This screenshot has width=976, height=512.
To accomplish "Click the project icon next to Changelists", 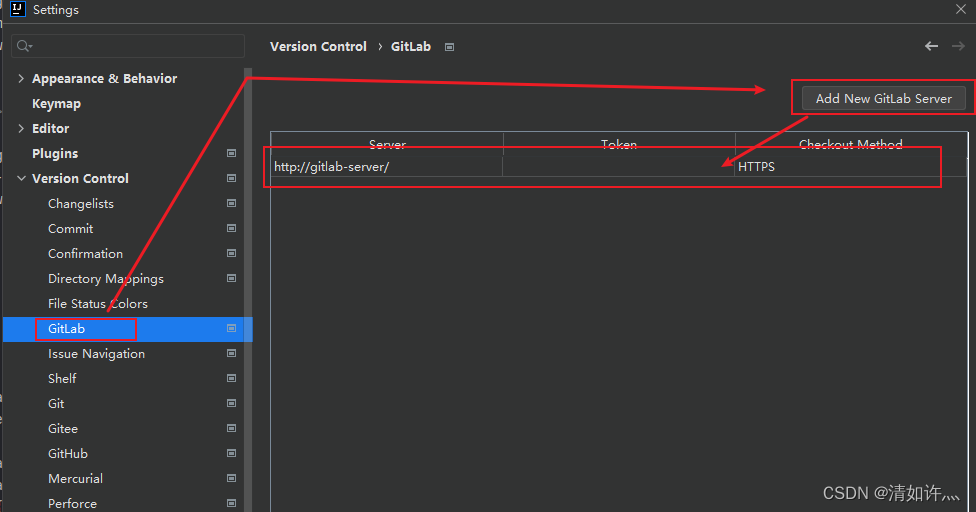I will (x=232, y=203).
